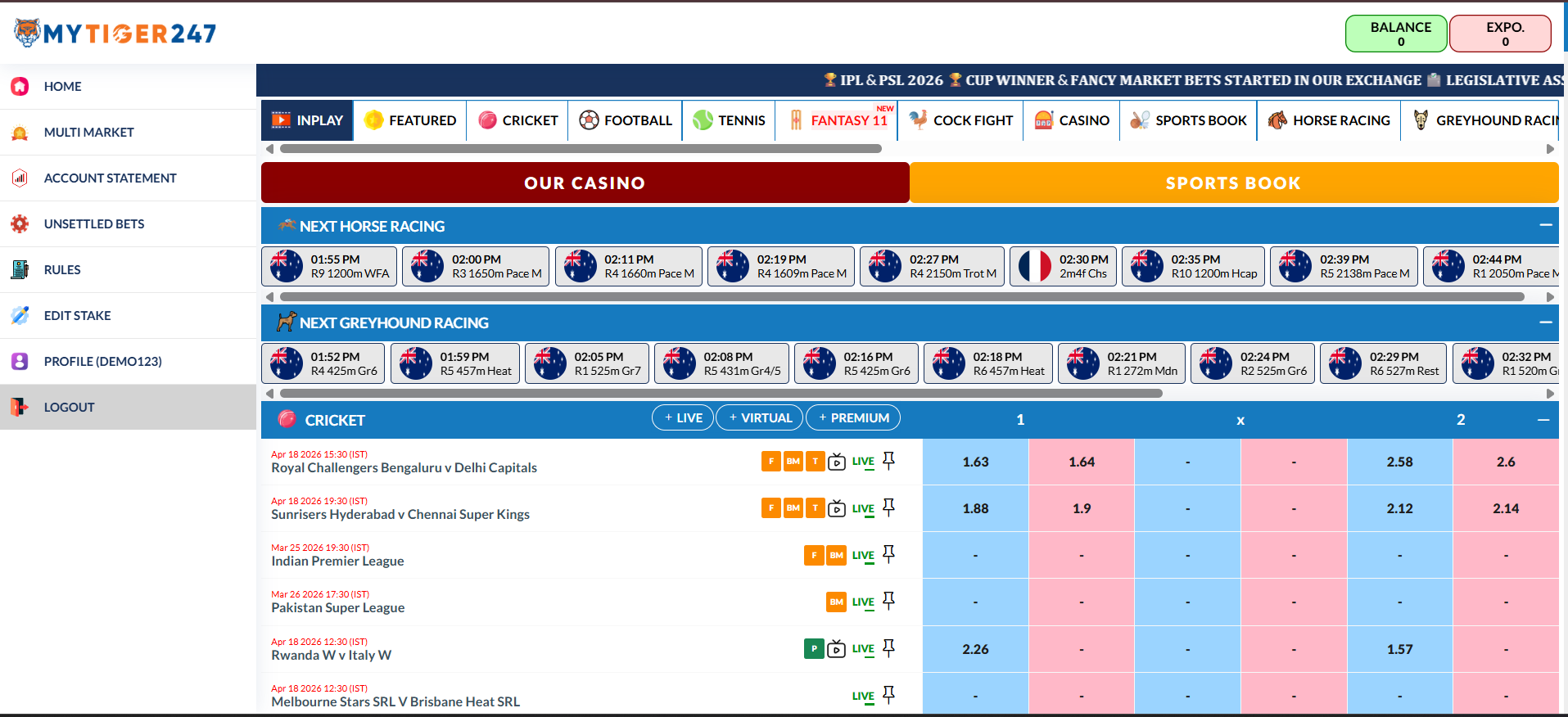Click TV icon on Royal Challengers Bengaluru row
The image size is (1568, 717).
[x=836, y=462]
